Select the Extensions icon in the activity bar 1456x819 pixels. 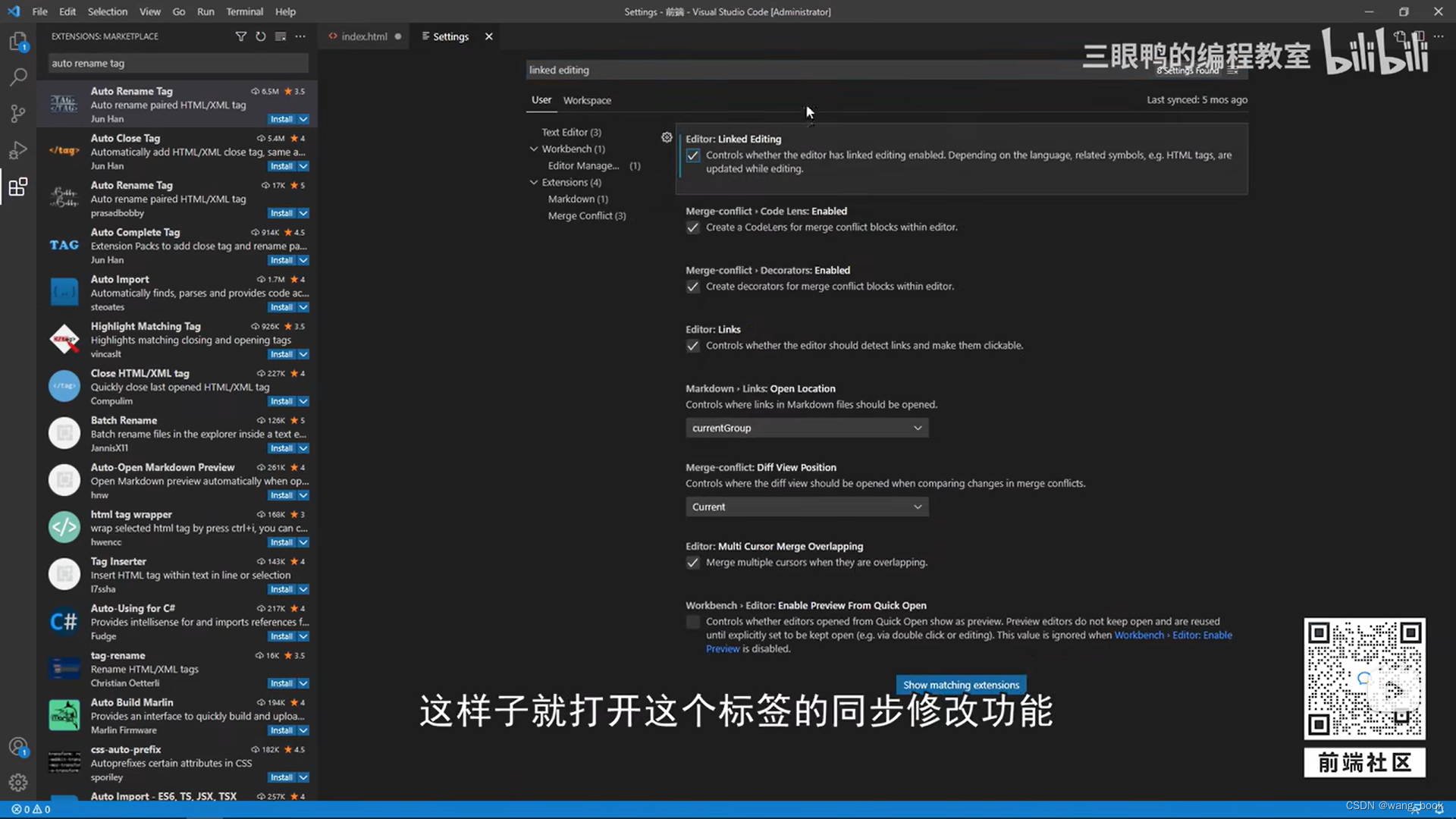point(18,187)
